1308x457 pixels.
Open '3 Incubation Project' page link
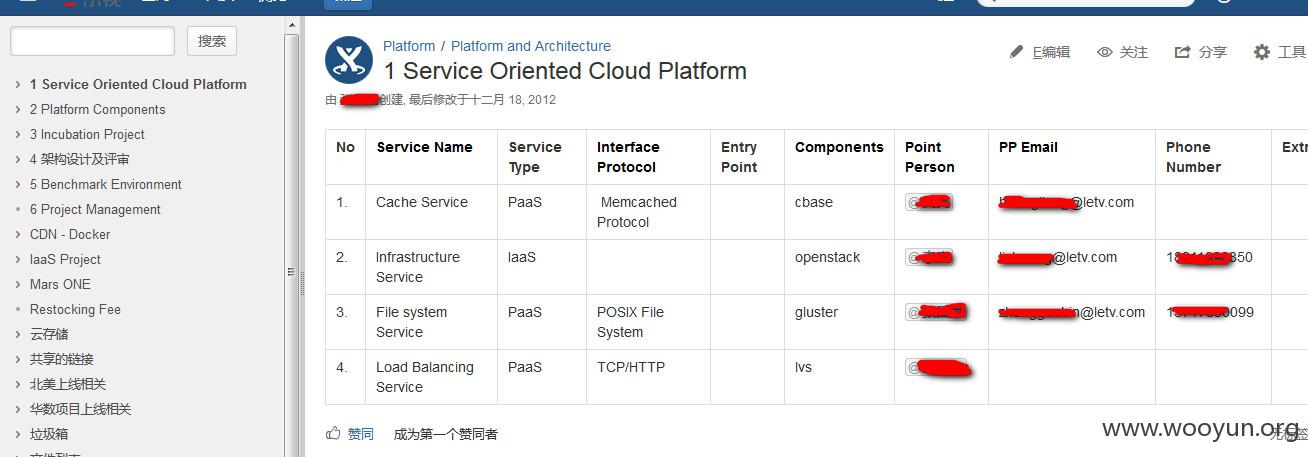point(87,135)
